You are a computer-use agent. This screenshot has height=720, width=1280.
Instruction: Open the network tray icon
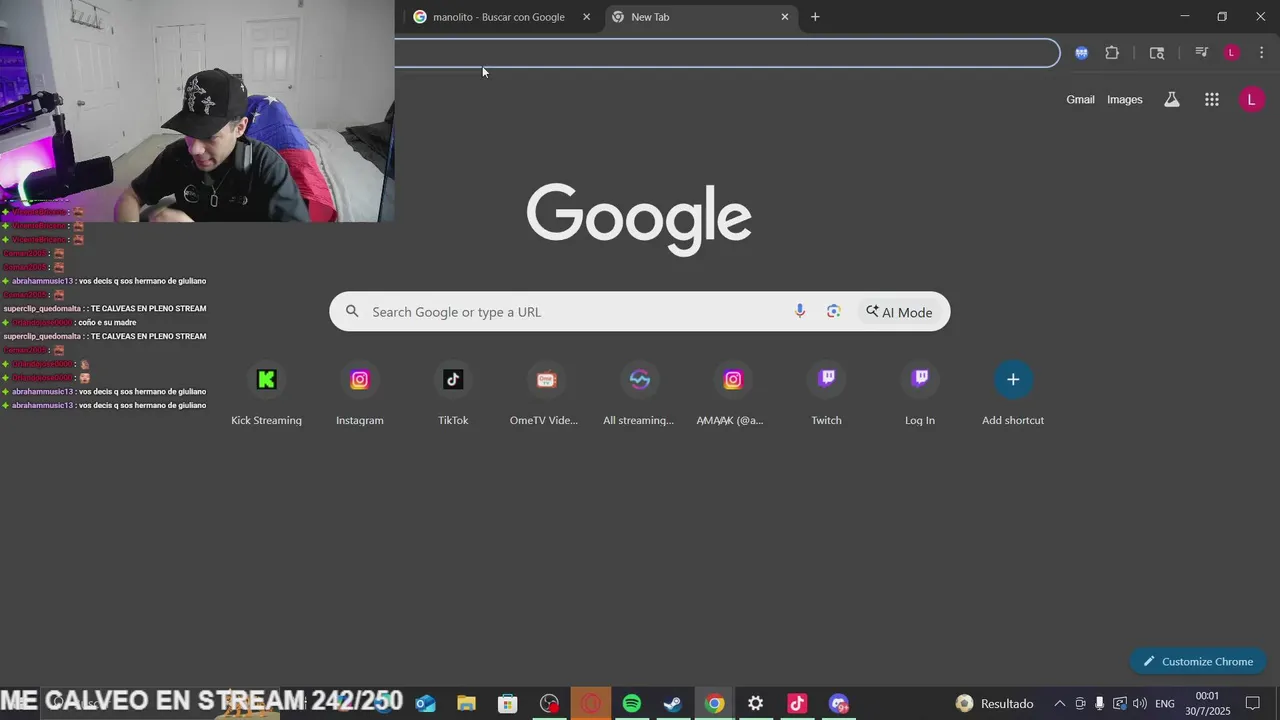point(1120,704)
